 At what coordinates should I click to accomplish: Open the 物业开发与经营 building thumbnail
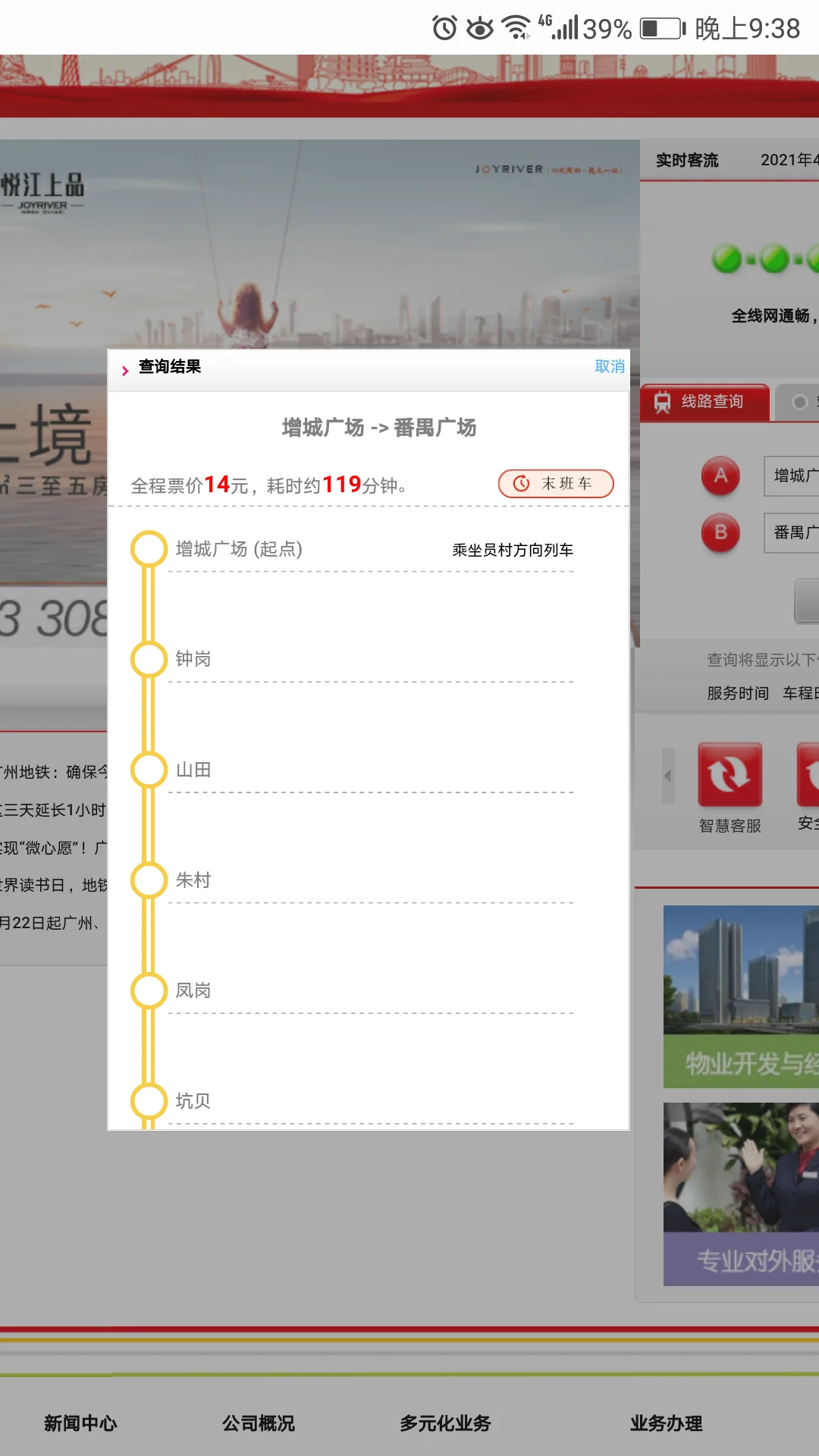coord(741,996)
